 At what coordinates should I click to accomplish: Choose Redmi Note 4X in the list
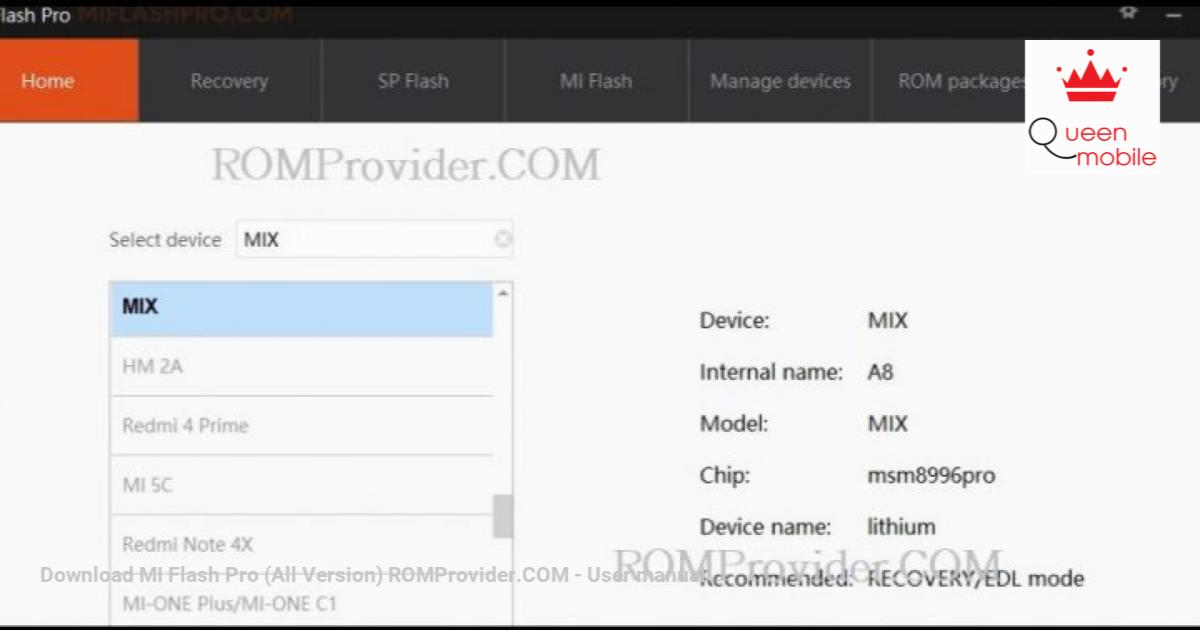coord(301,545)
